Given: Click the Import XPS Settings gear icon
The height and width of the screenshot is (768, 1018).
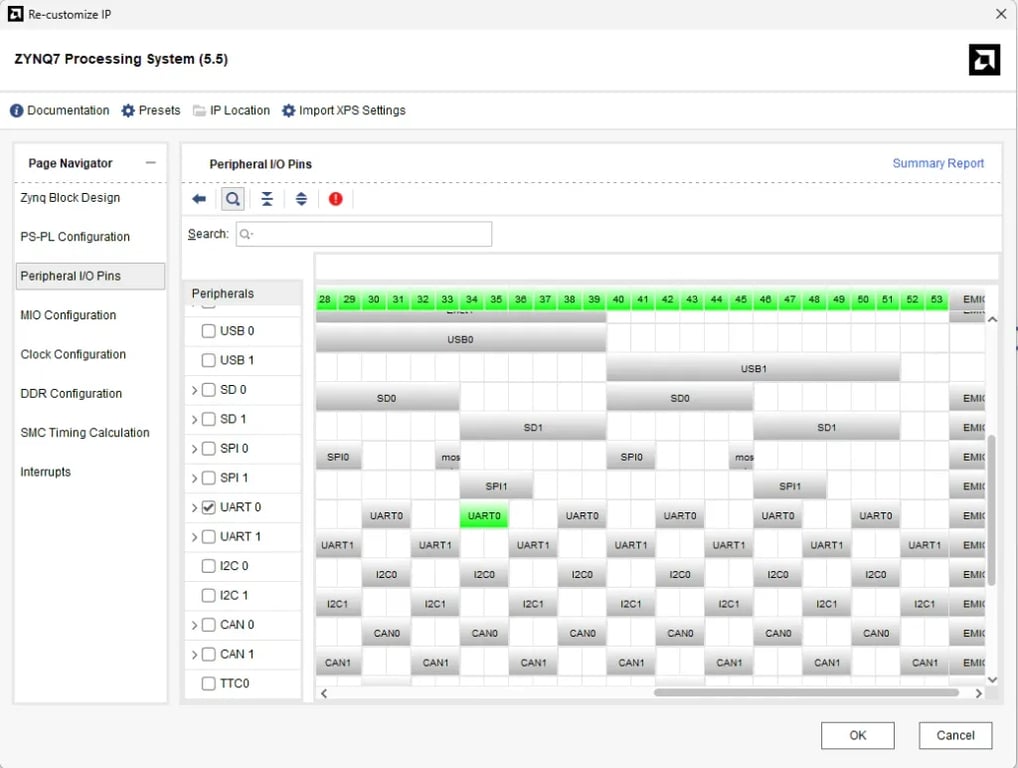Looking at the screenshot, I should 288,111.
